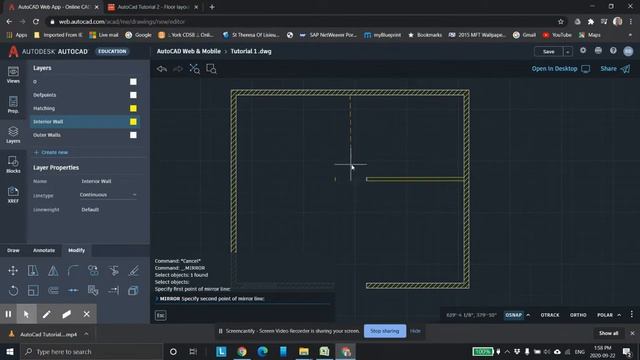
Task: Open the Blocks sidebar panel
Action: [x=13, y=164]
